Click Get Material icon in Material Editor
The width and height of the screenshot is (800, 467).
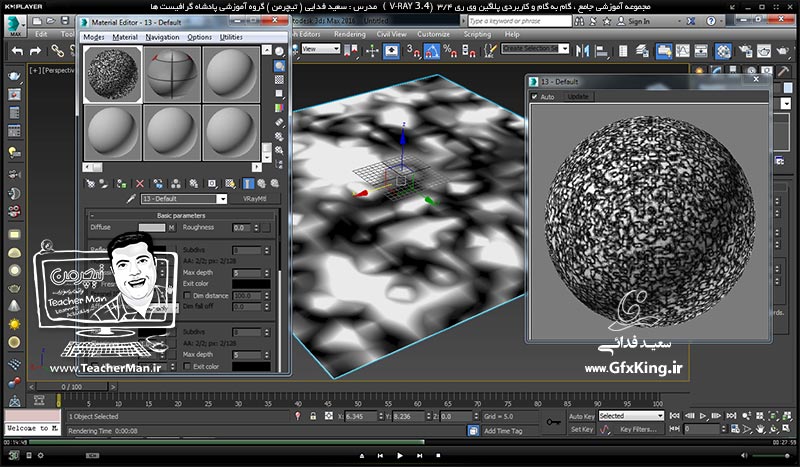point(90,183)
